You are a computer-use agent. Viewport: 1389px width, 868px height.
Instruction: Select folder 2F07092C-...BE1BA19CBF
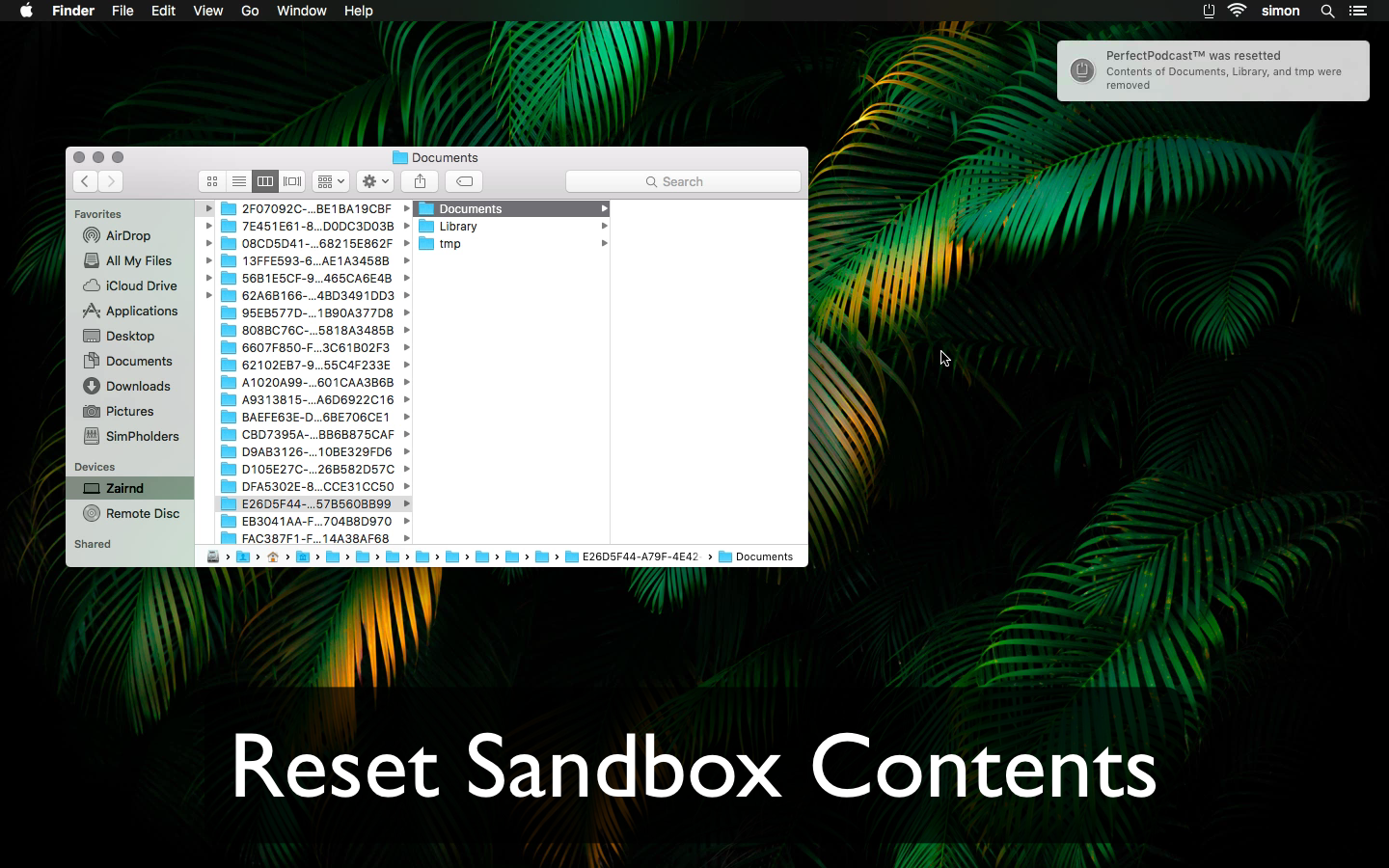[x=313, y=208]
